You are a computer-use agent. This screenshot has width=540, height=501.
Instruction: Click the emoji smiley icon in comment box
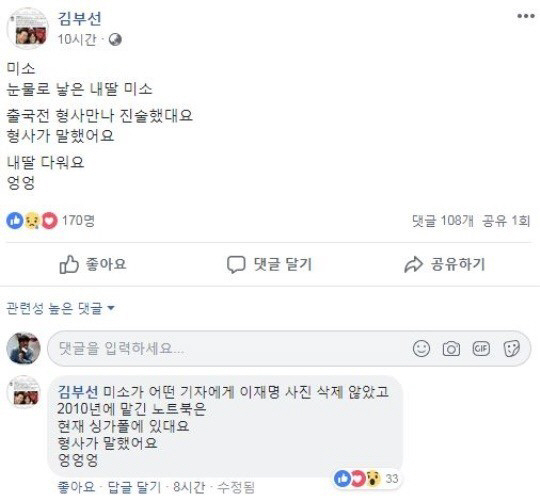(421, 348)
